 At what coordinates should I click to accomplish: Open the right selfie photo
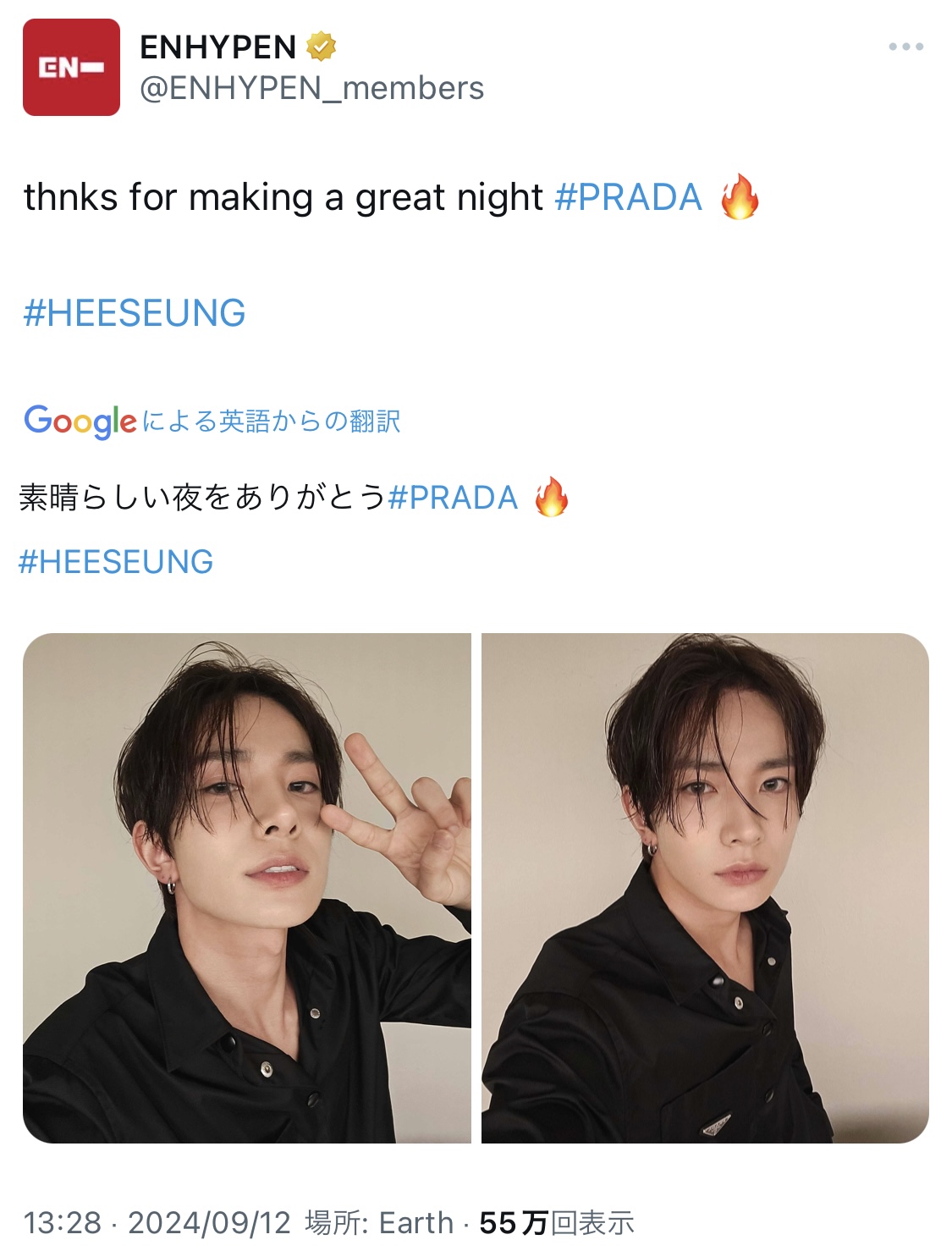(705, 888)
